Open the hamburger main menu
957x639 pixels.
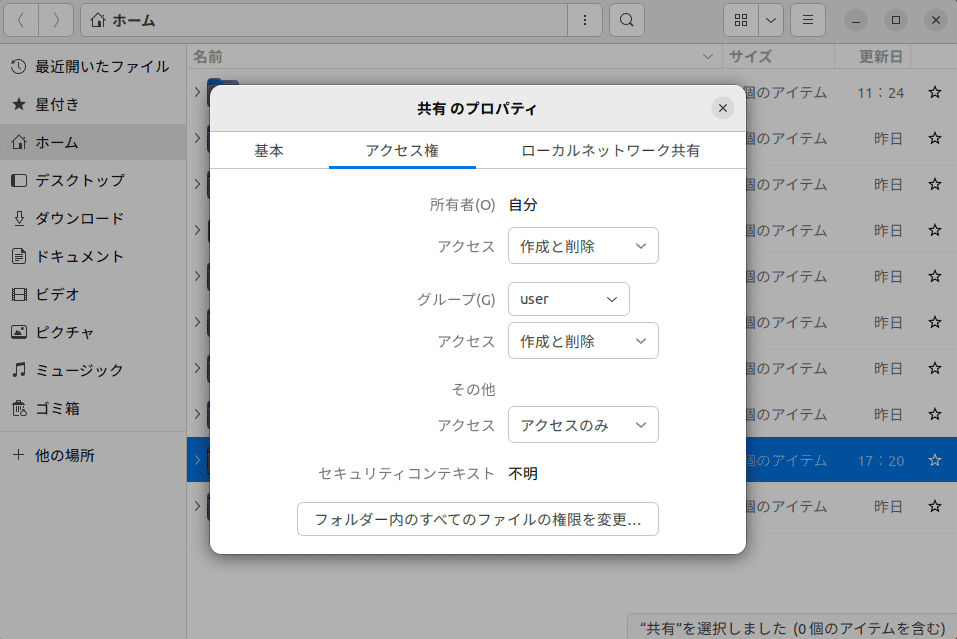click(x=807, y=20)
